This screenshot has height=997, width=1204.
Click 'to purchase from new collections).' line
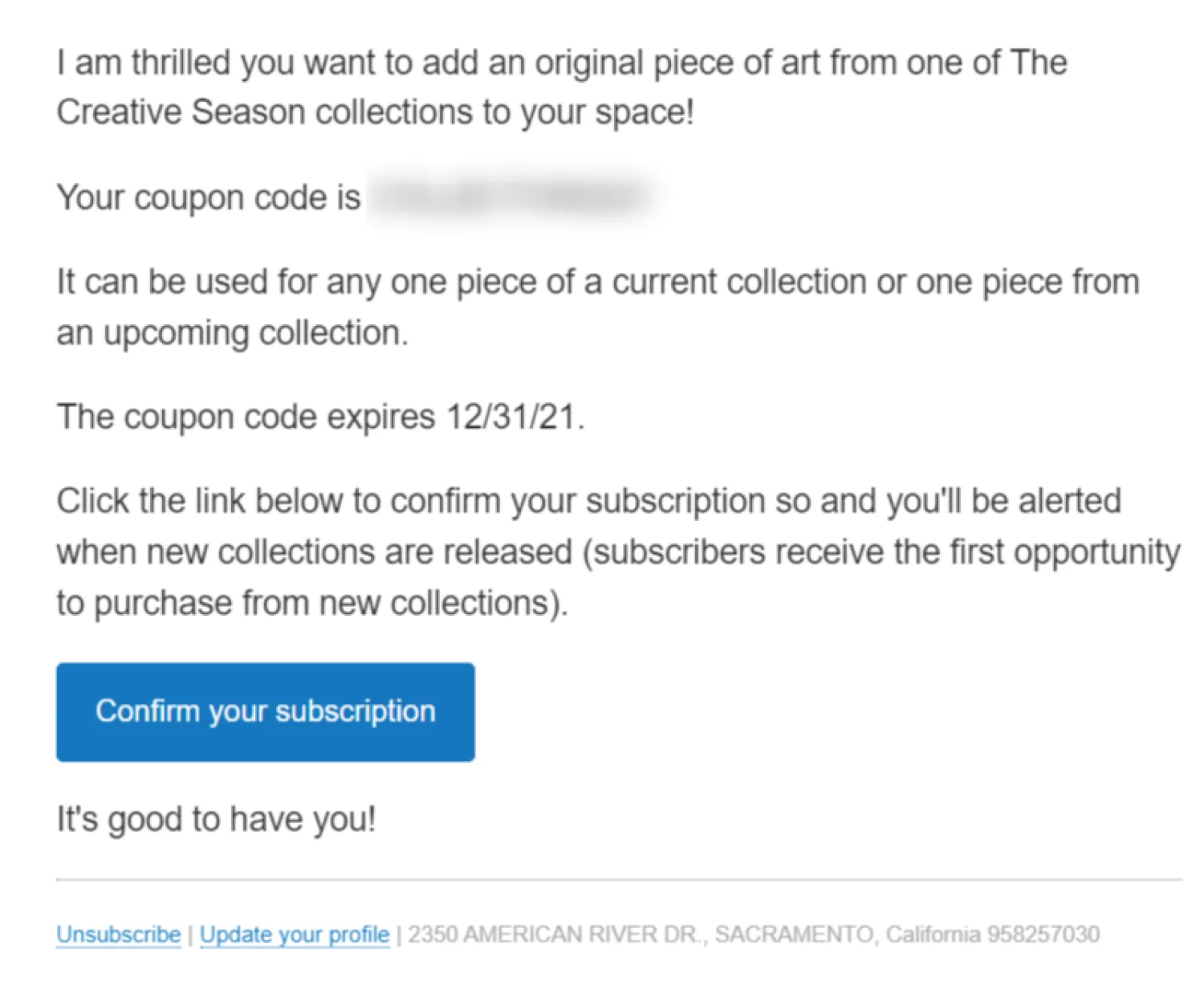pos(312,603)
